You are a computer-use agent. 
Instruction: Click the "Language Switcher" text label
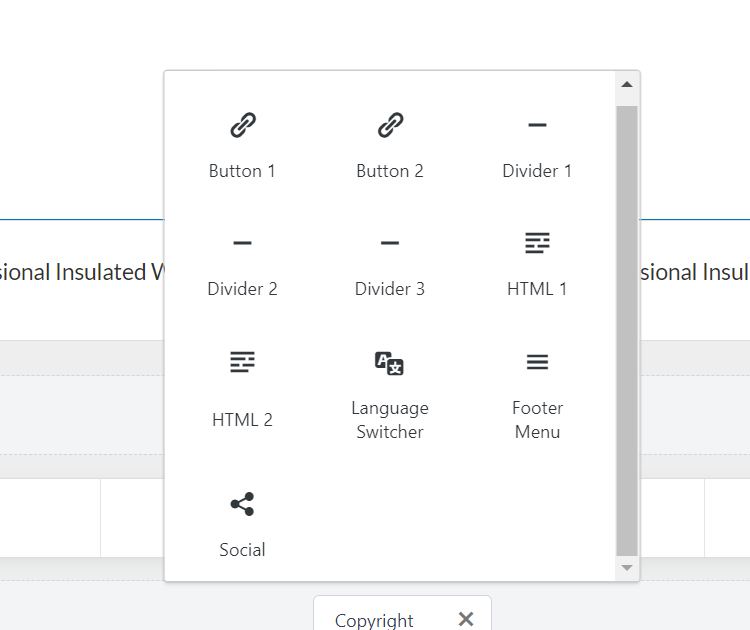point(390,420)
